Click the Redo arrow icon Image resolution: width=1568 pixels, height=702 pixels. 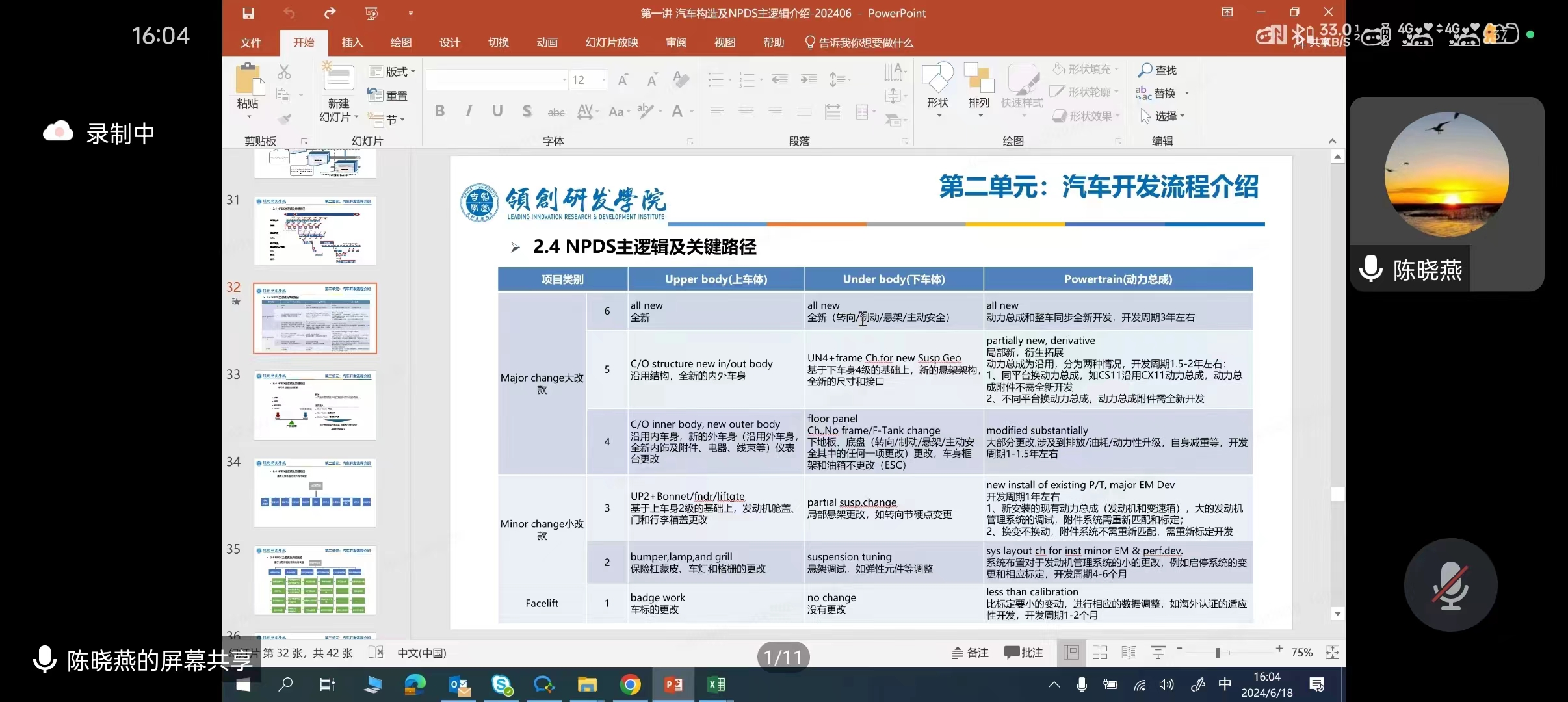point(330,13)
